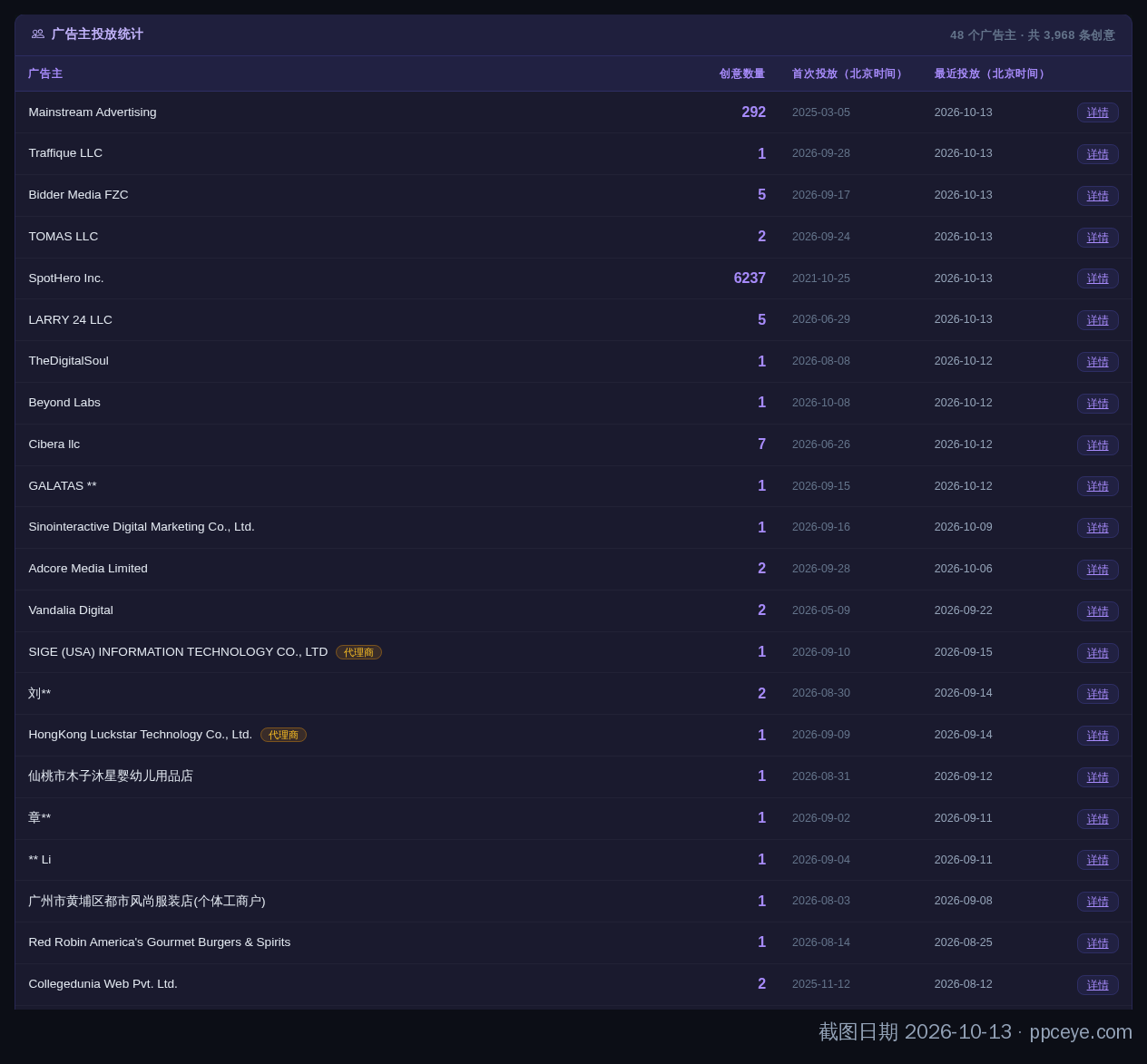This screenshot has height=1064, width=1147.
Task: Open 详情 for SIGE (USA) INFORMATION TECHNOLOGY
Action: click(1098, 653)
